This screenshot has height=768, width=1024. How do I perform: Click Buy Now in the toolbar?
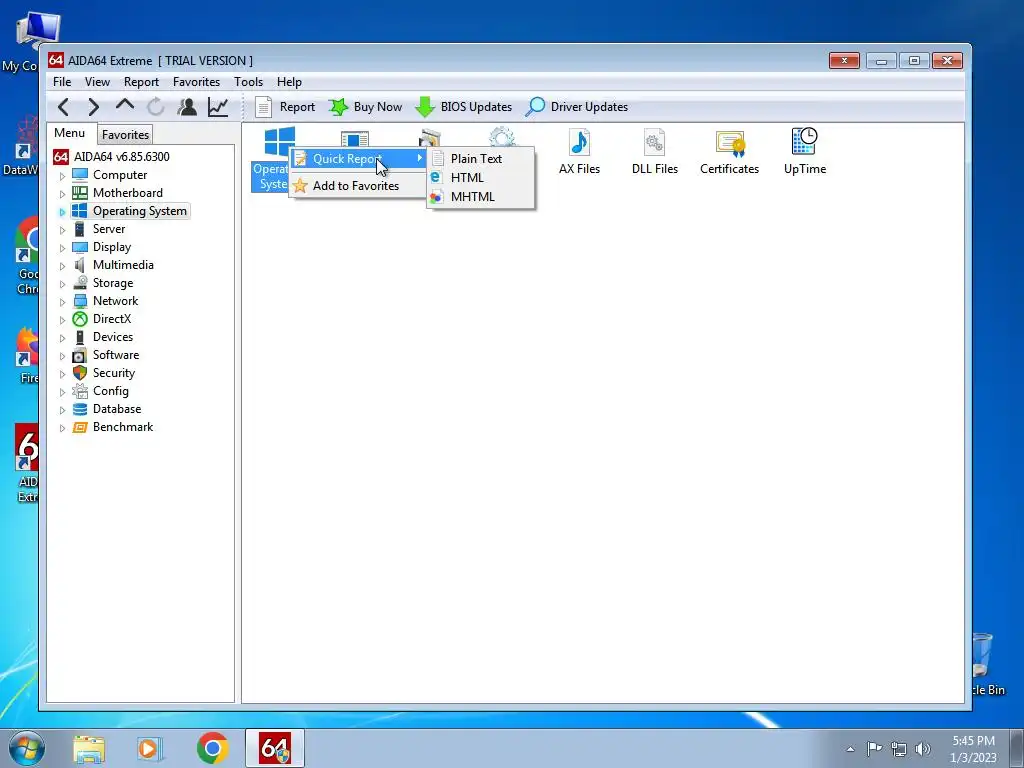pyautogui.click(x=365, y=107)
